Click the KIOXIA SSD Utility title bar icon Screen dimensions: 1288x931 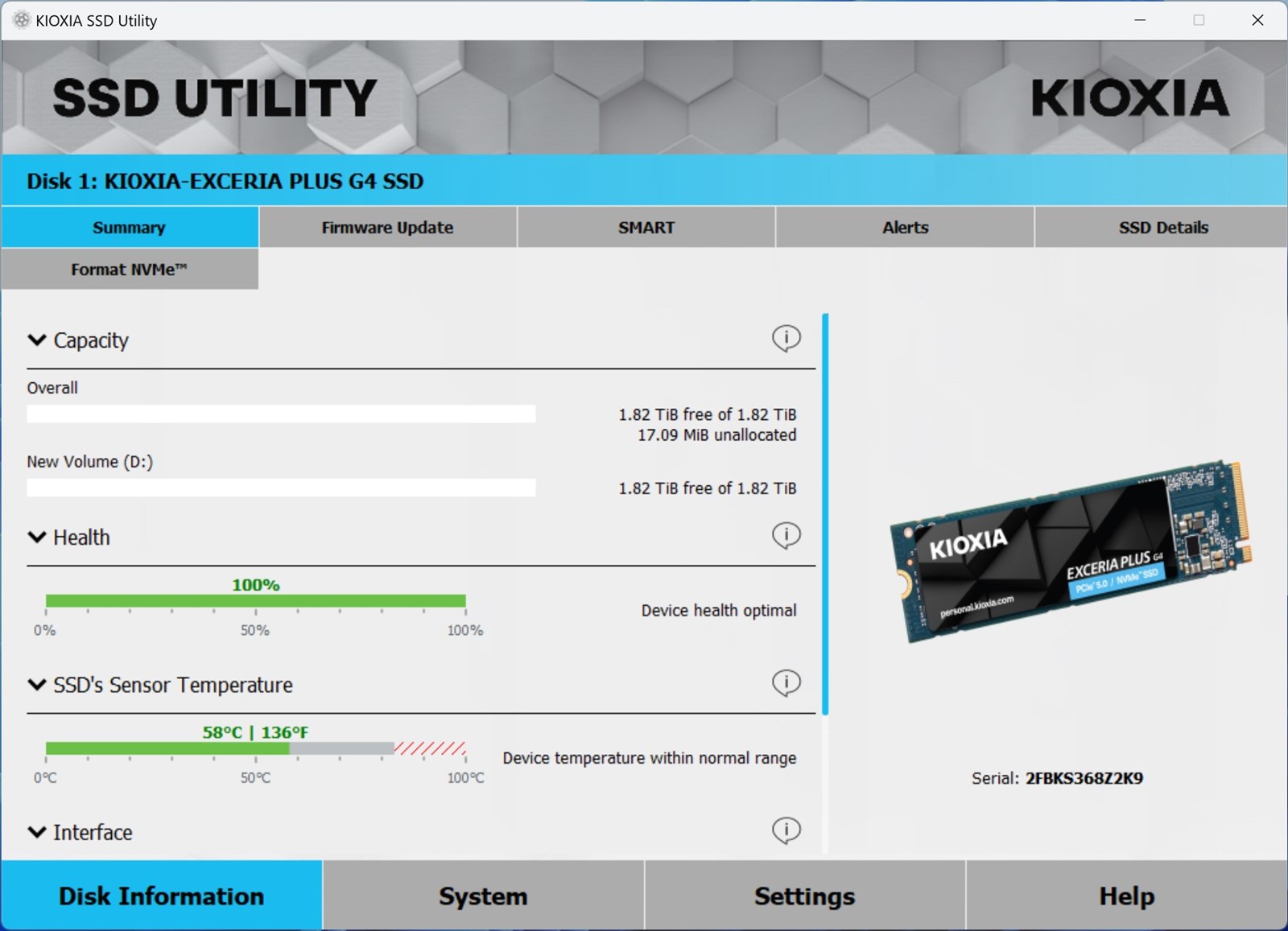pyautogui.click(x=22, y=20)
